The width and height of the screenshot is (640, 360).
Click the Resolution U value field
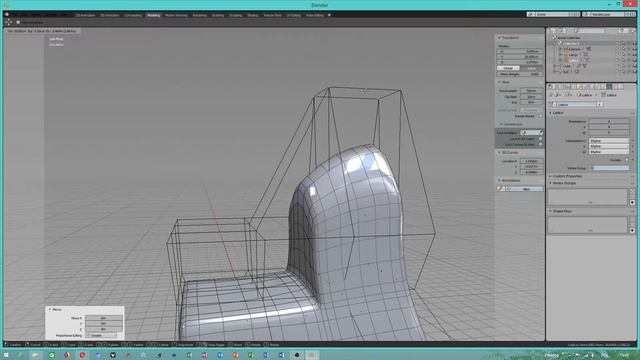[x=609, y=121]
